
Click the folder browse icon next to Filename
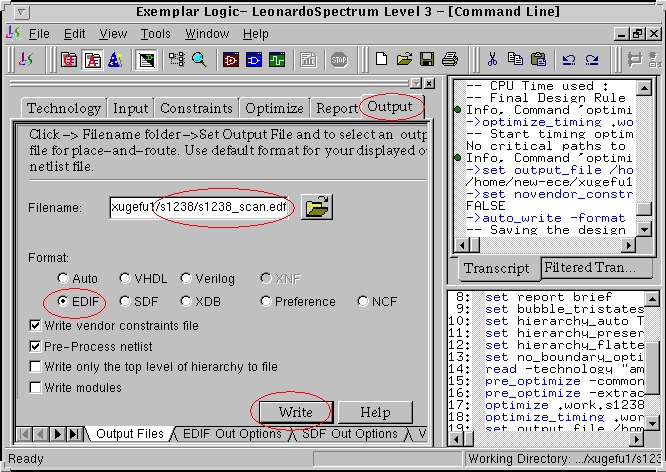click(x=317, y=207)
